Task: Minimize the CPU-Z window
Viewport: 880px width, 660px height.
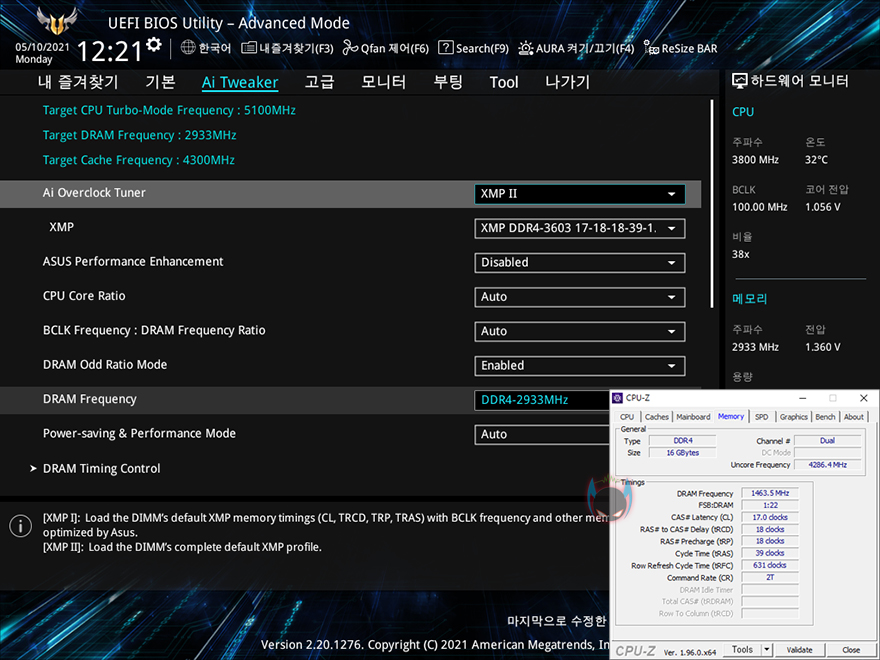Action: click(x=803, y=398)
